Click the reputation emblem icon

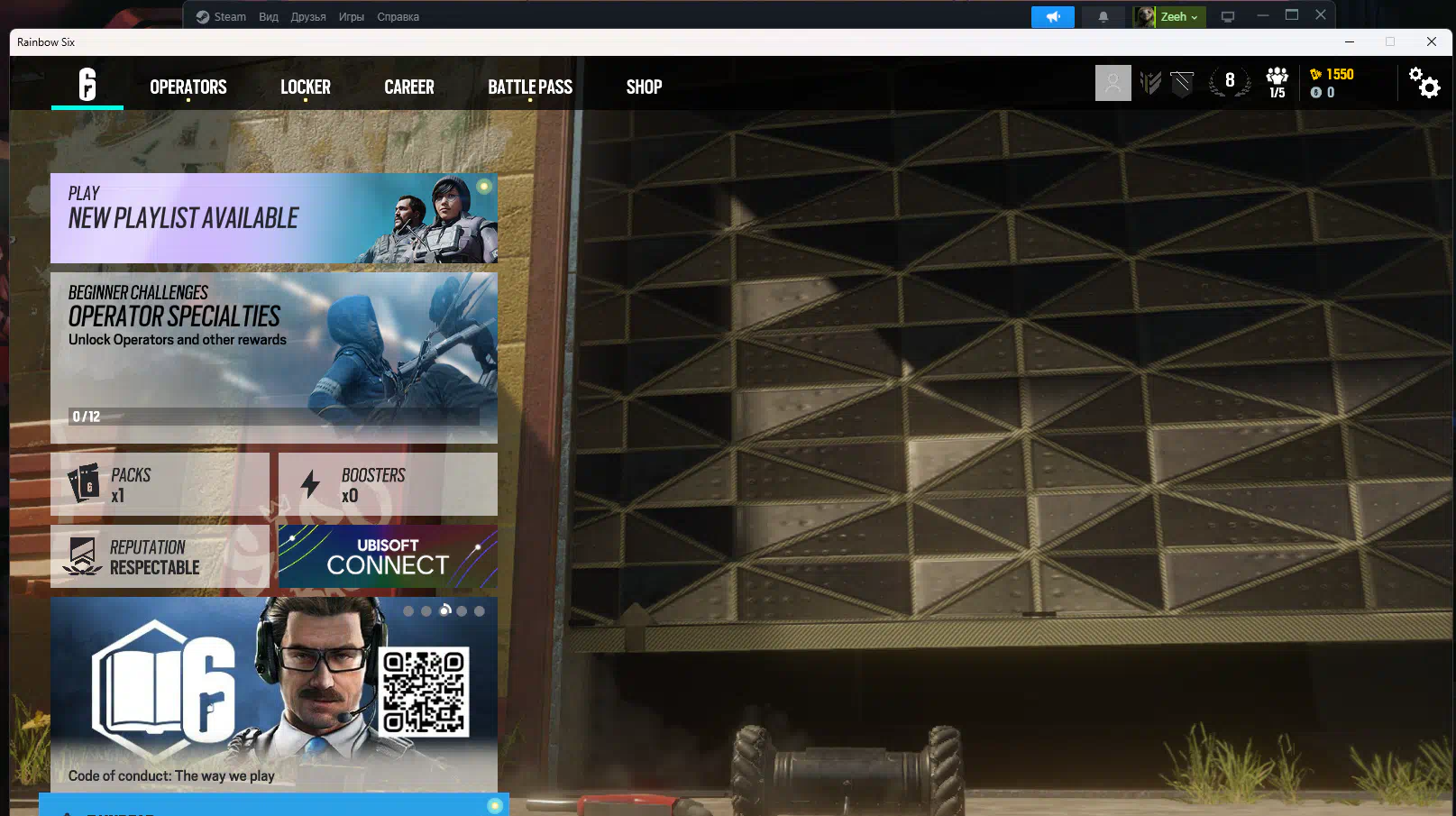82,556
